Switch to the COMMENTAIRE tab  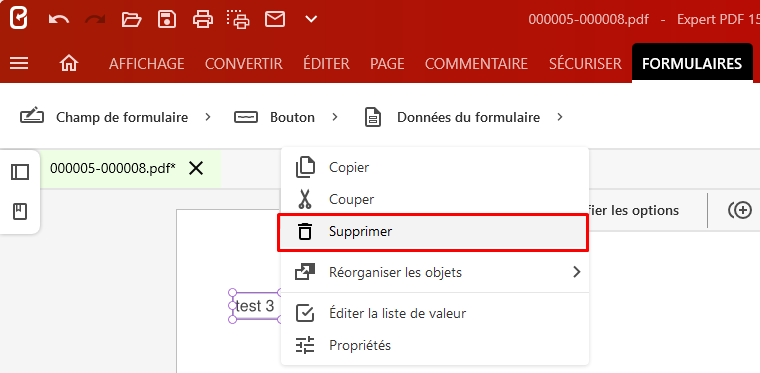(476, 64)
